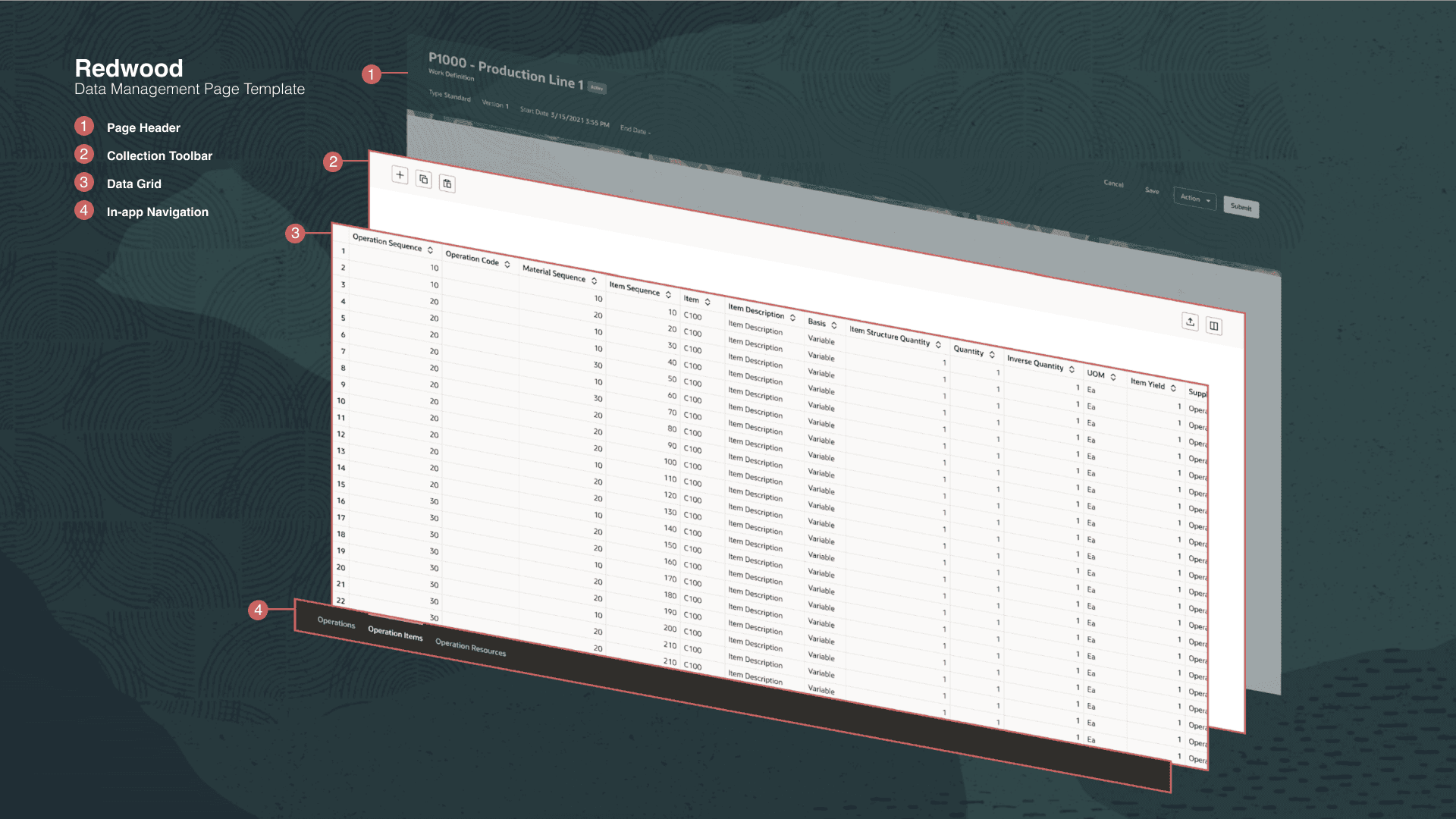Click the export upload icon

[1191, 322]
